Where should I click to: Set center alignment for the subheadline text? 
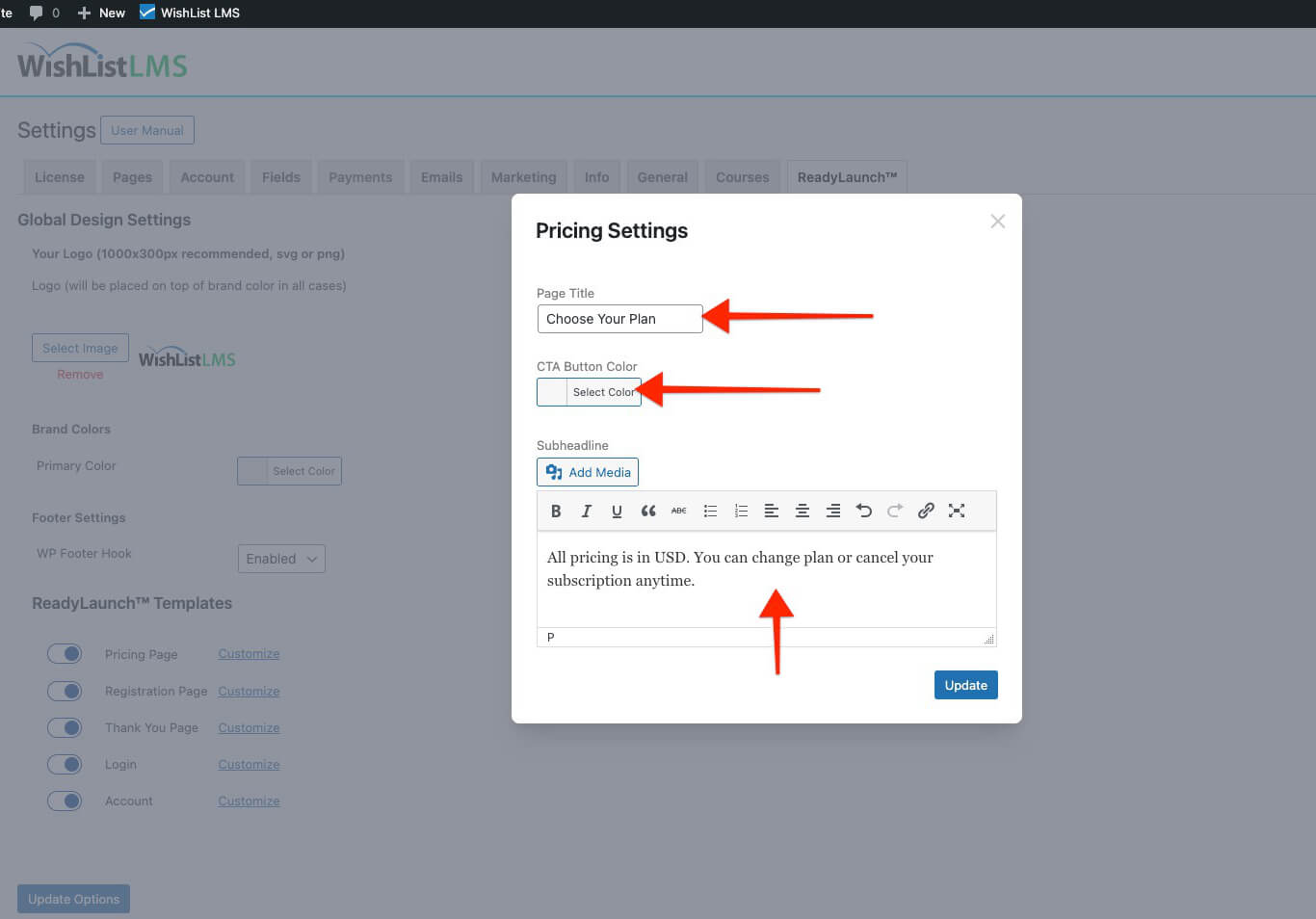coord(803,511)
